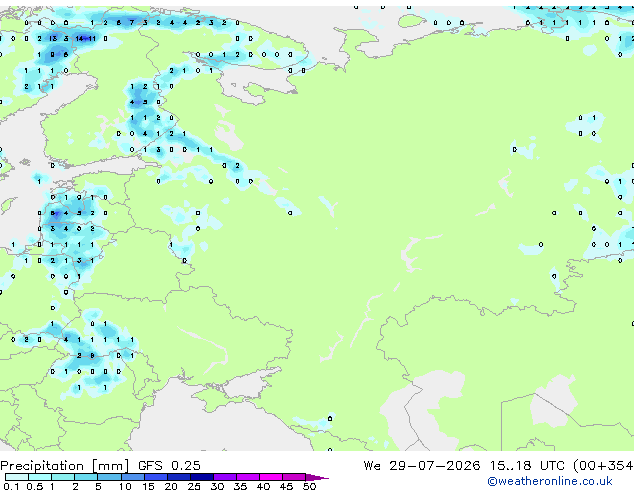Click the We 29-07-2026 date label
634x490 pixels.
point(422,466)
